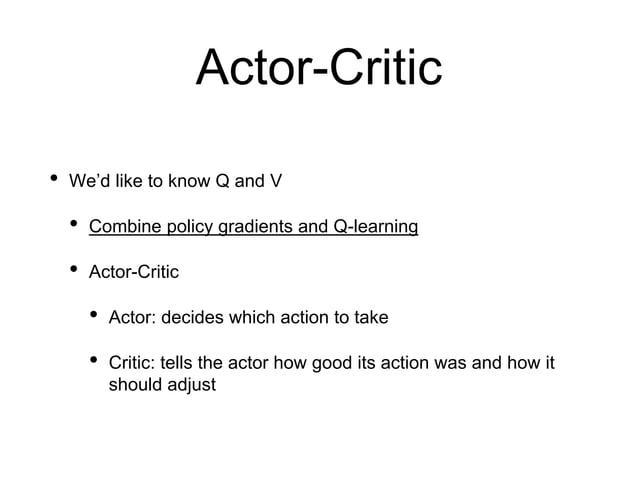The width and height of the screenshot is (638, 479).
Task: Click the bullet before the Actor-Critic sub-item
Action: tap(74, 269)
